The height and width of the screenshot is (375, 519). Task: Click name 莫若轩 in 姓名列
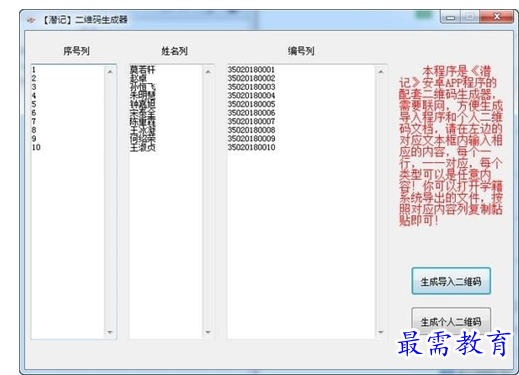tap(143, 70)
